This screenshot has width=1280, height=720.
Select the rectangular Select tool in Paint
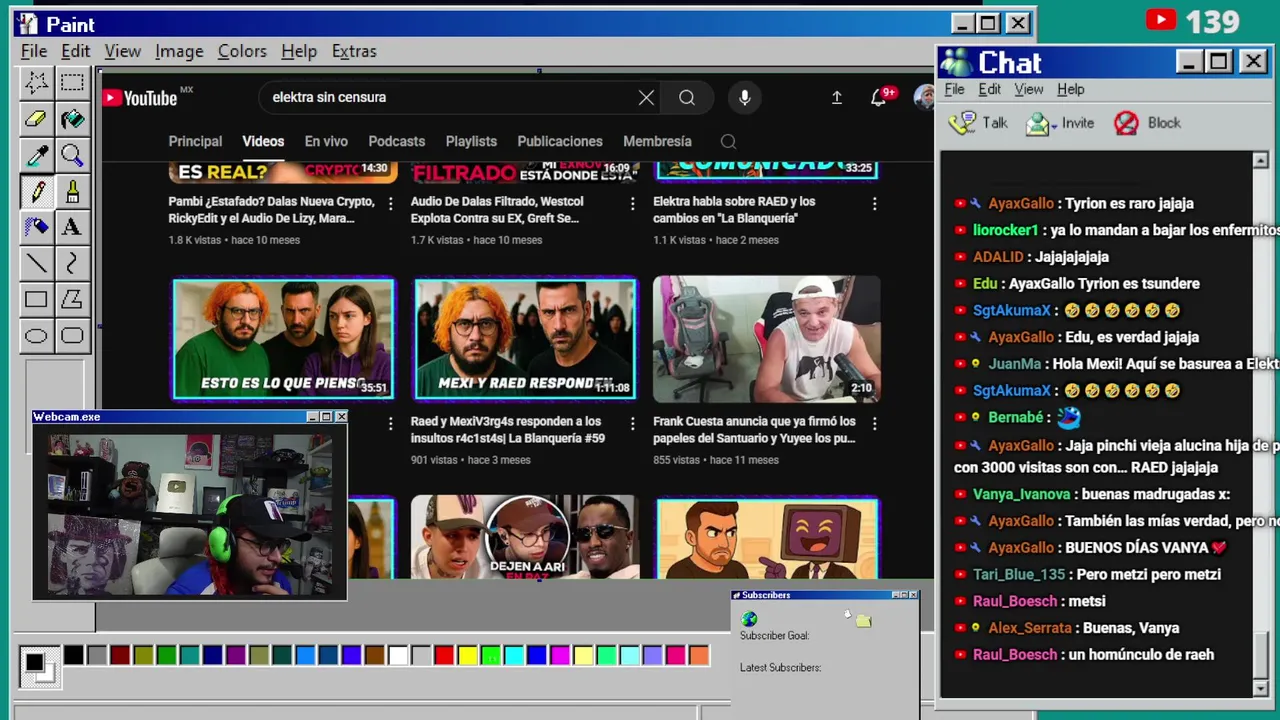click(72, 83)
